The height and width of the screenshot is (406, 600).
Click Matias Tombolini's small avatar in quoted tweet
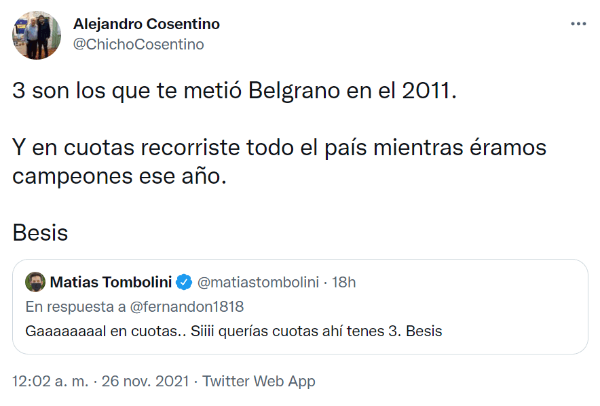click(x=34, y=281)
